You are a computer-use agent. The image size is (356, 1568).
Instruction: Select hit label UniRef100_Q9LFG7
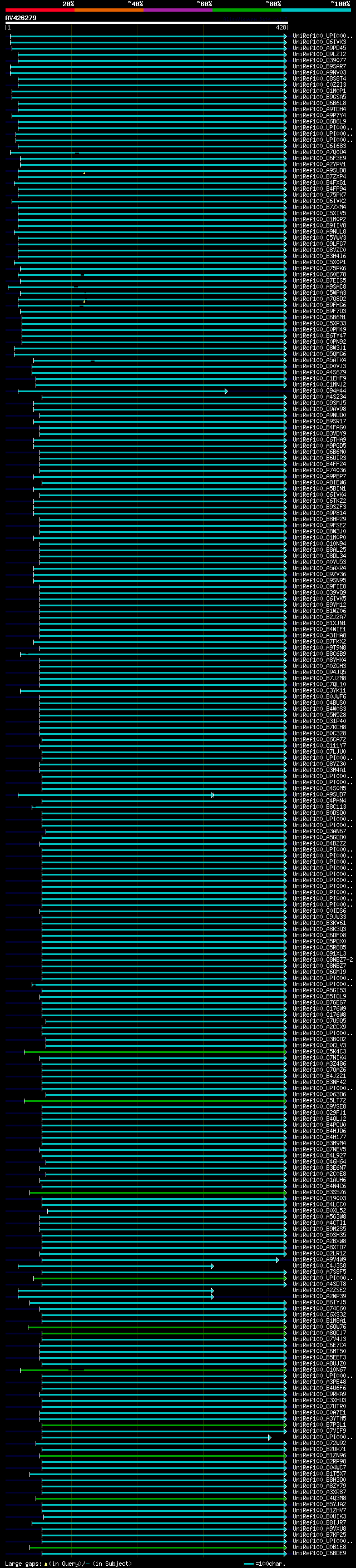[319, 244]
